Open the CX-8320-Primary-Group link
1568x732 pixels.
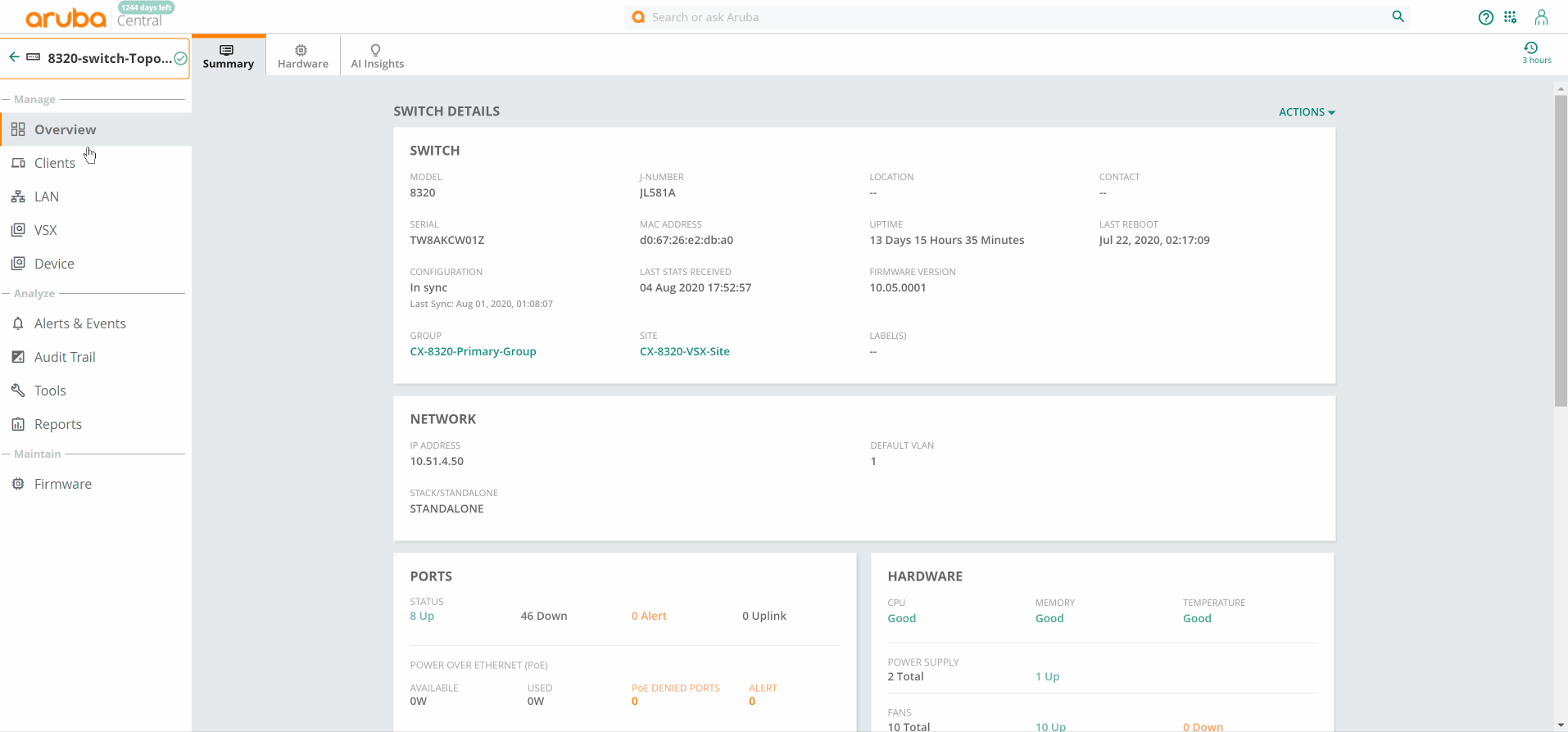point(473,351)
